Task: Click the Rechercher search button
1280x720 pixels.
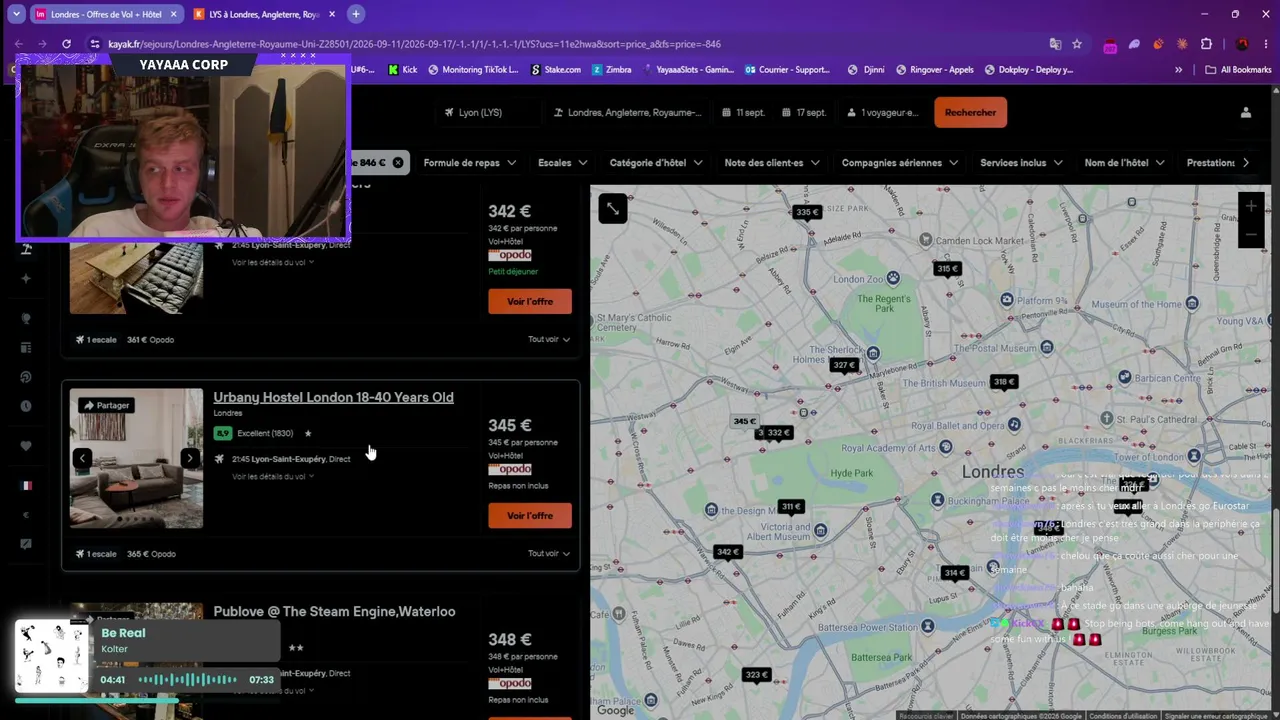Action: 970,113
